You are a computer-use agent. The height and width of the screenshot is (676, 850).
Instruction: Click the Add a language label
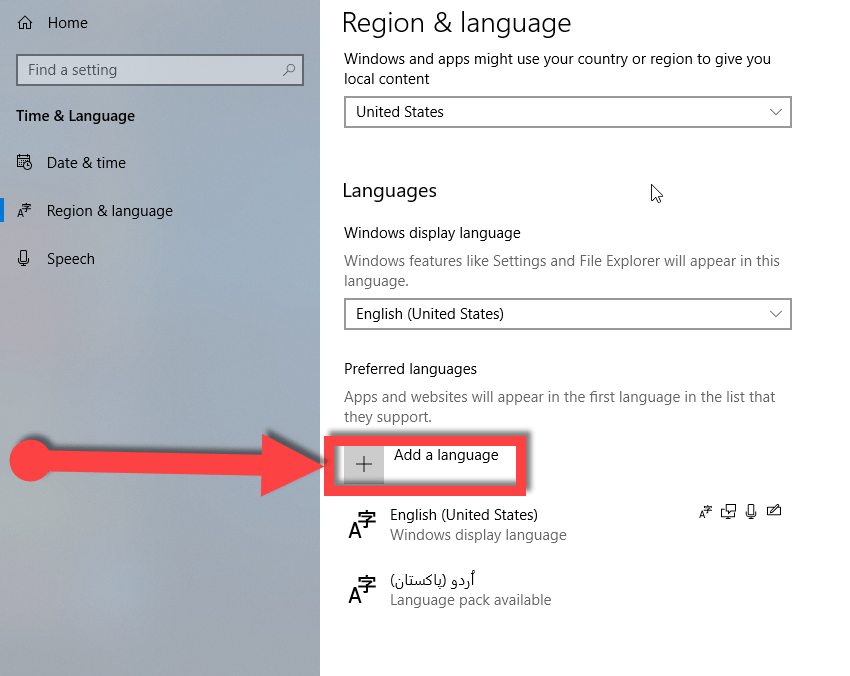pyautogui.click(x=446, y=455)
